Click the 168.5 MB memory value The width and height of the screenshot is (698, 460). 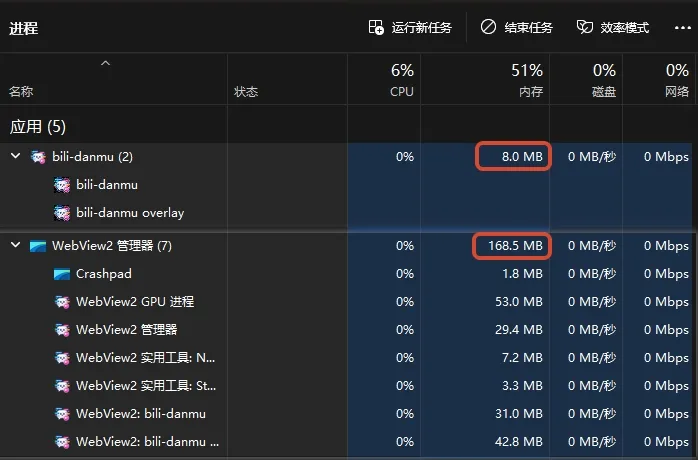[x=515, y=246]
